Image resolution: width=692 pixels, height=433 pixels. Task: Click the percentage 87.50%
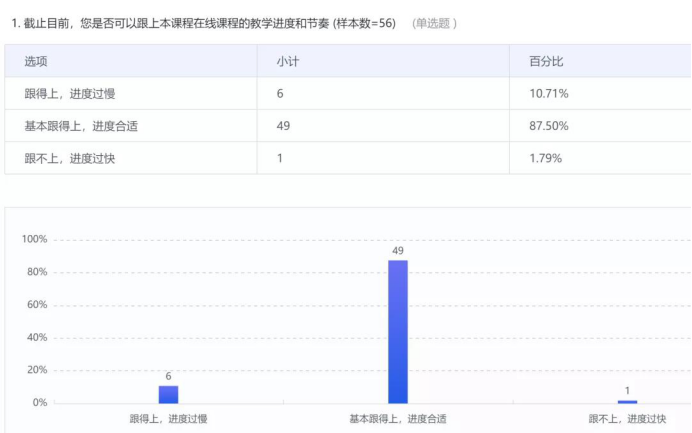tap(549, 126)
